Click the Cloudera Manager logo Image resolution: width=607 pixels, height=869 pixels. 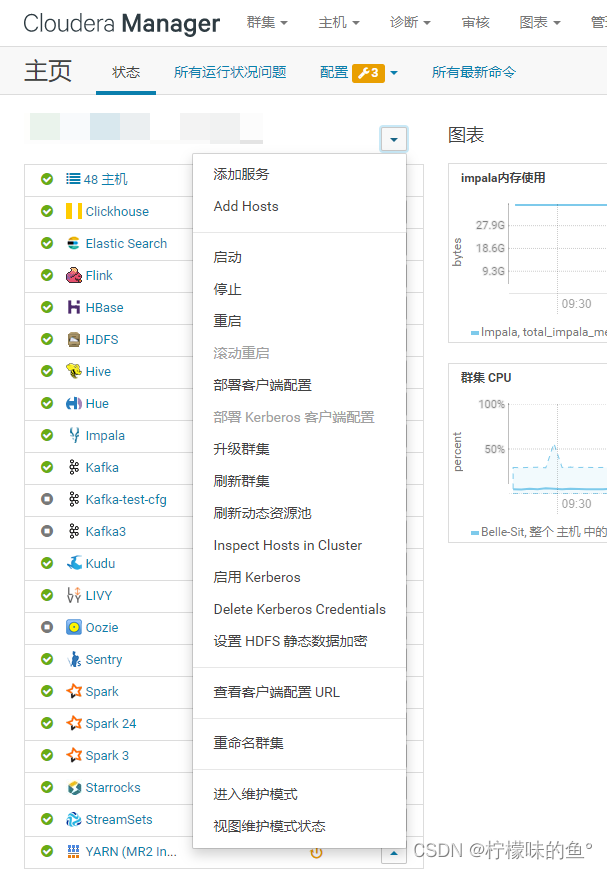coord(121,23)
